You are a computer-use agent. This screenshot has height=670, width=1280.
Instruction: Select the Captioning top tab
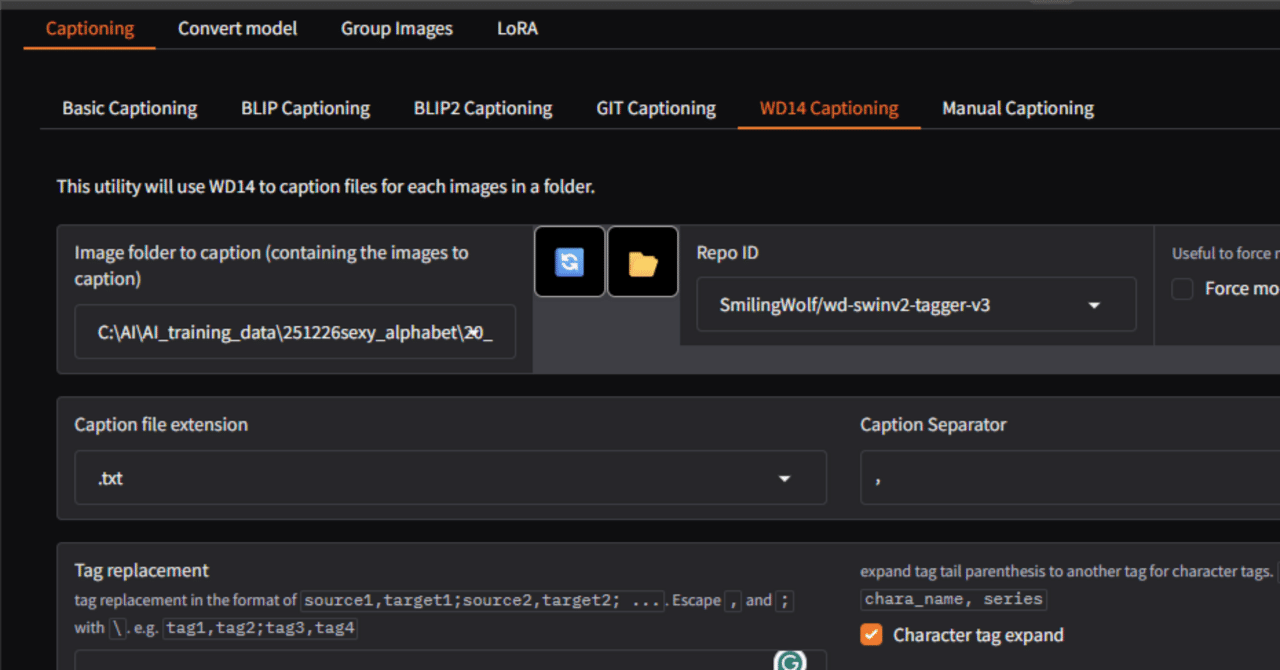90,28
